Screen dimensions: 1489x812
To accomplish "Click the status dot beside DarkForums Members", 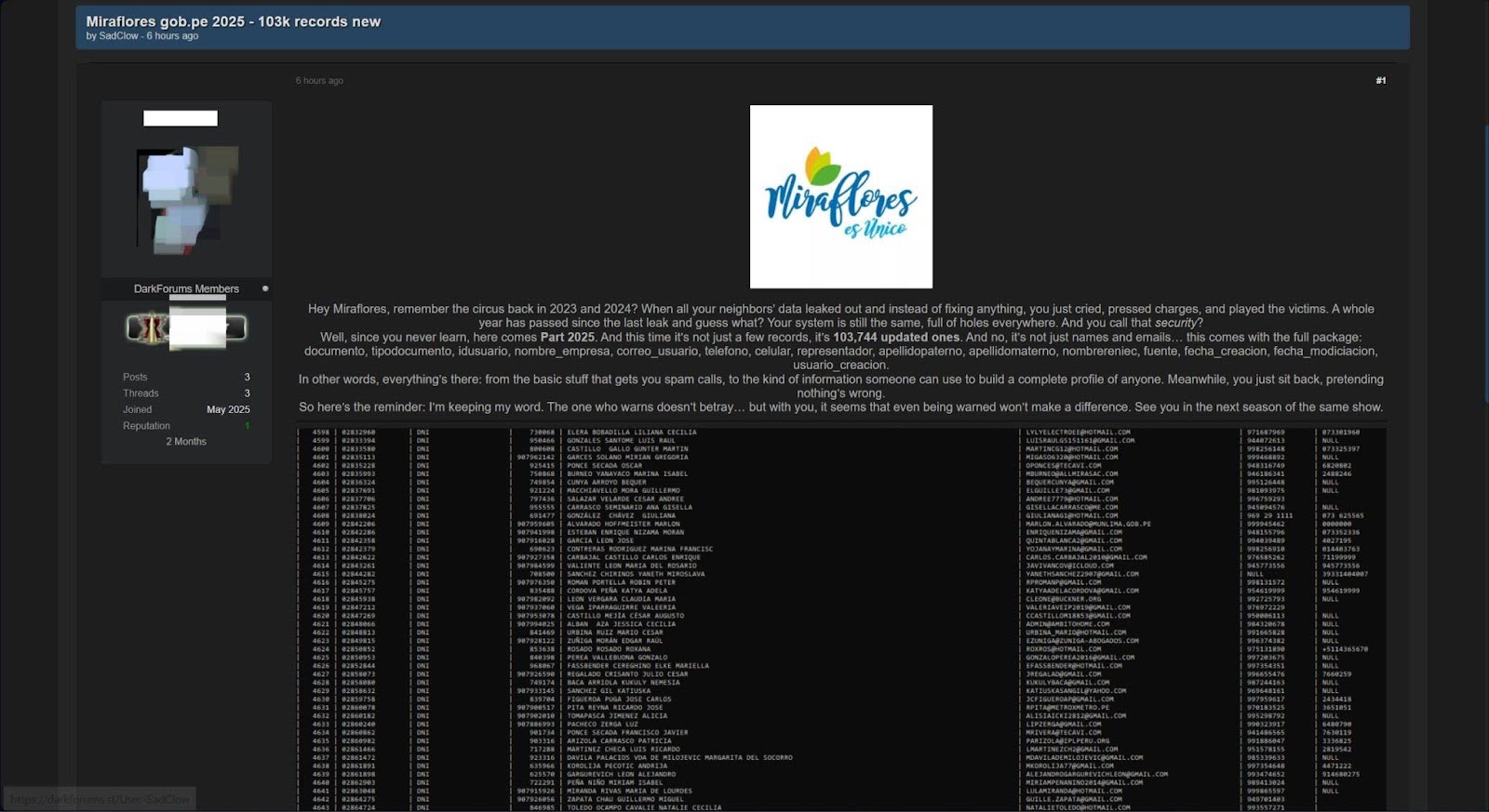I will click(x=265, y=289).
